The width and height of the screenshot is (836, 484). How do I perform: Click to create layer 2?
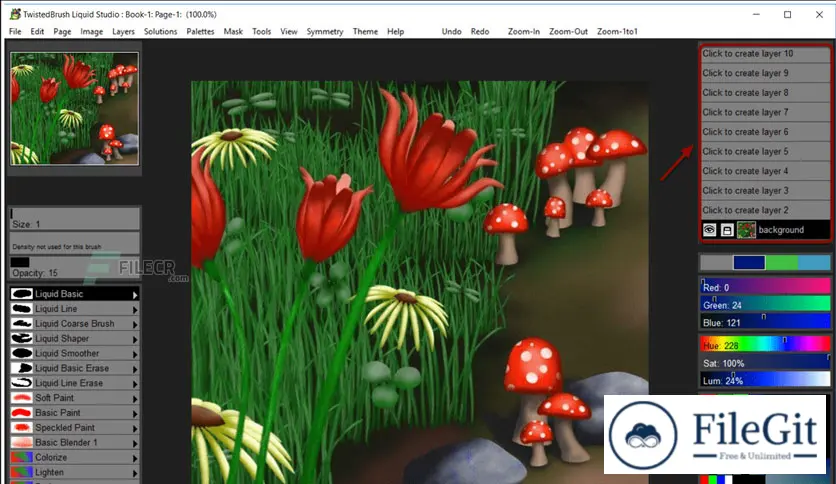point(765,210)
